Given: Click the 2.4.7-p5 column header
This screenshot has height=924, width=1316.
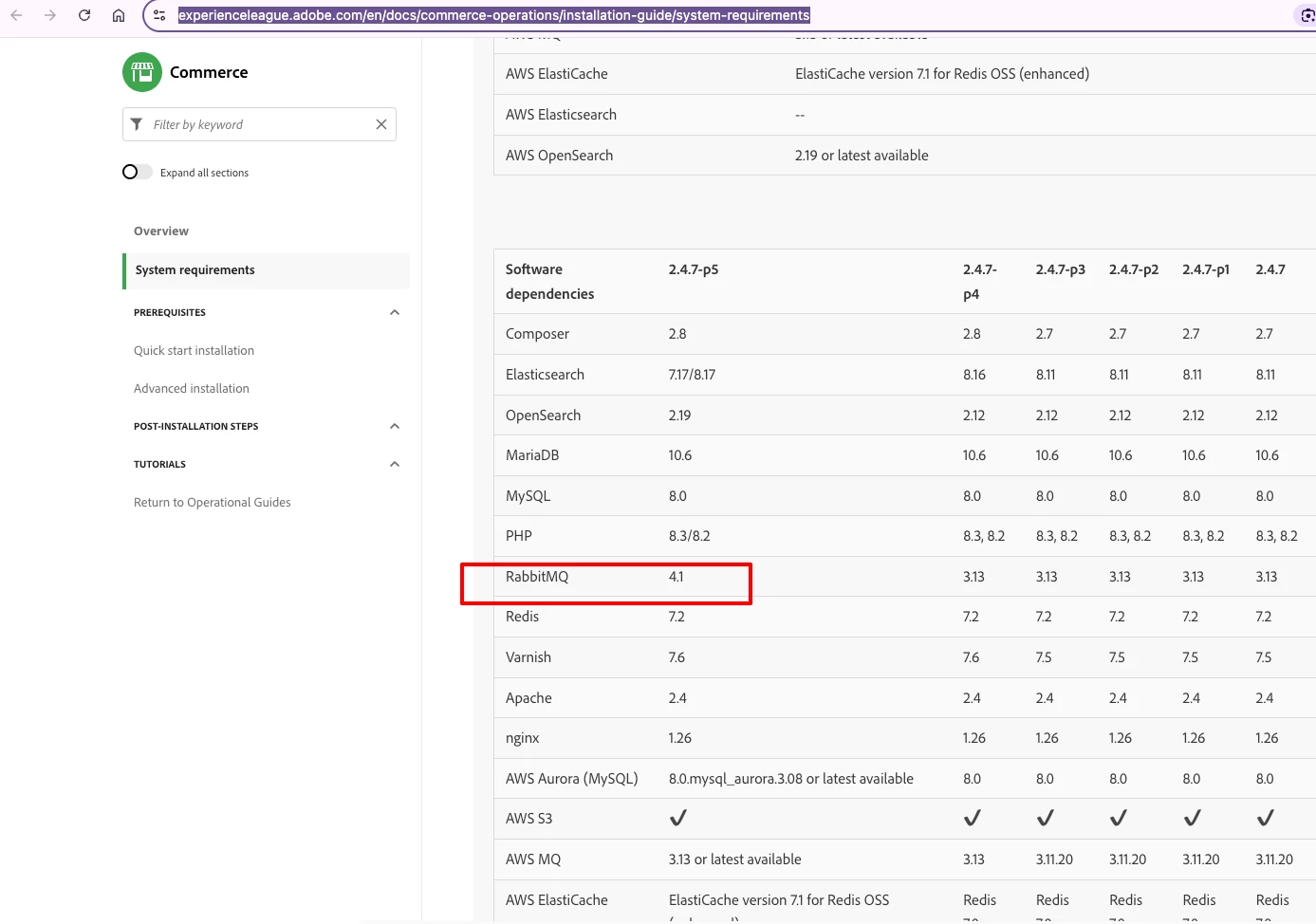Looking at the screenshot, I should click(x=694, y=269).
